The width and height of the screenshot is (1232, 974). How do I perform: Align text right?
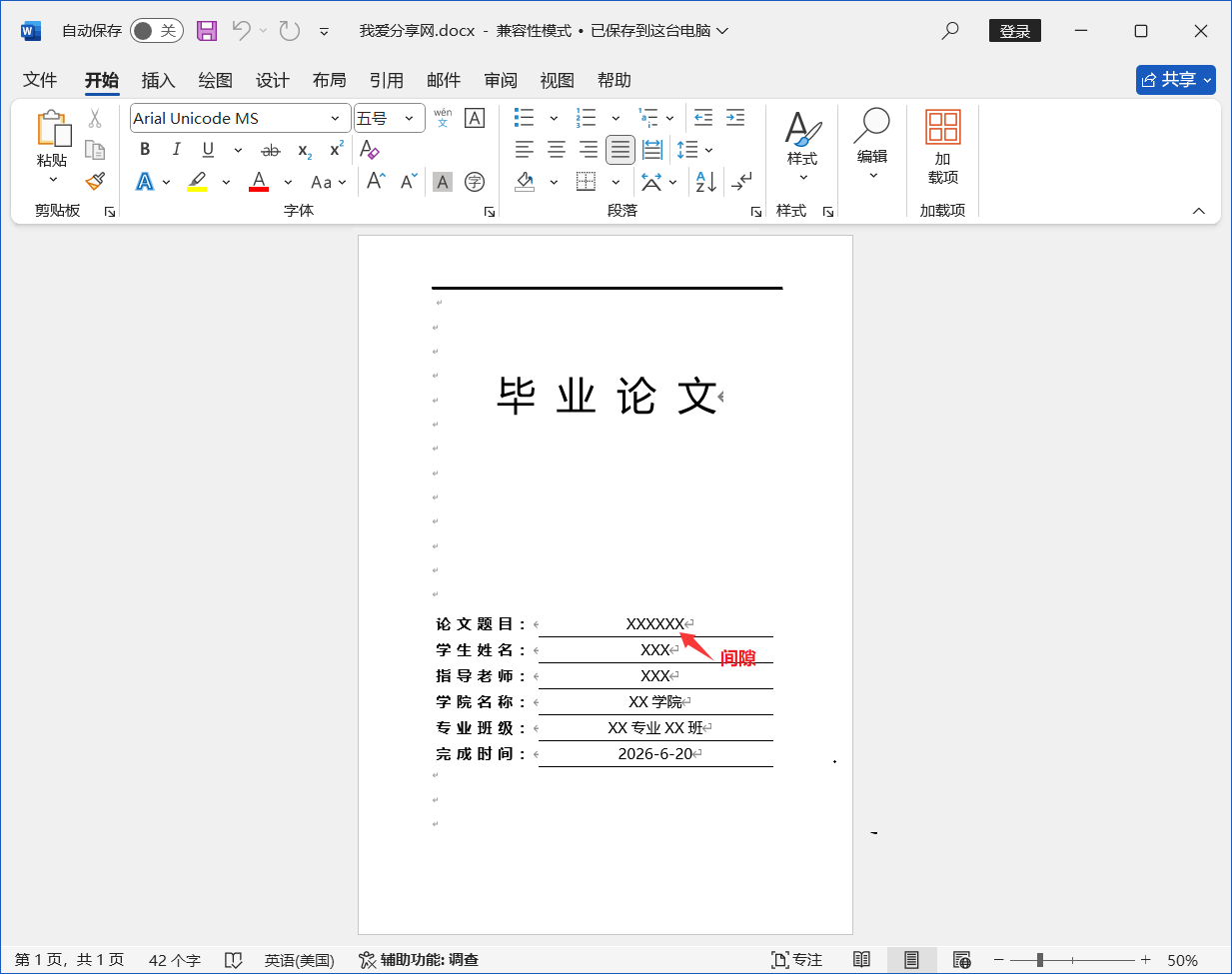tap(589, 150)
